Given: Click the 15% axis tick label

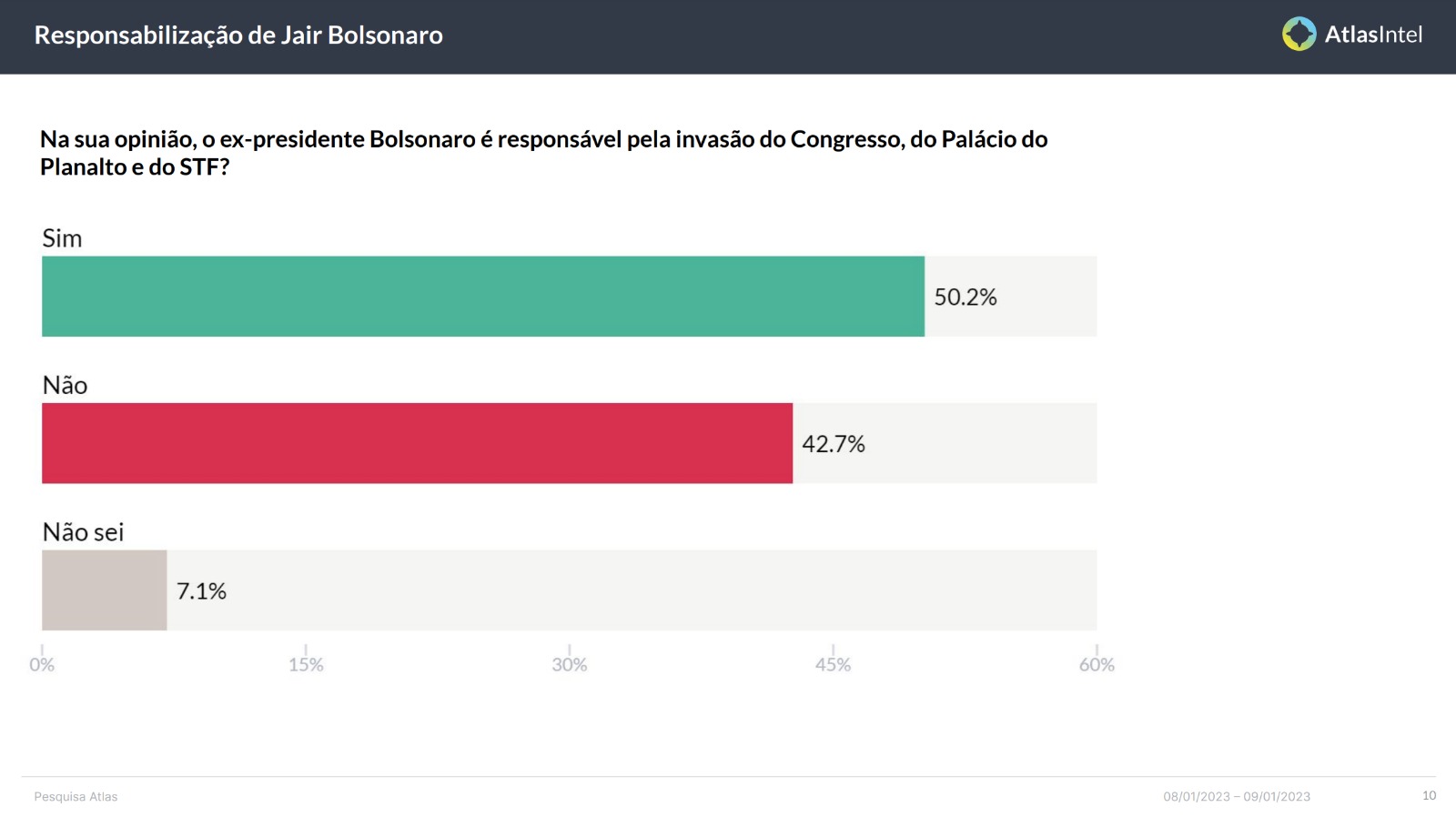Looking at the screenshot, I should click(306, 665).
